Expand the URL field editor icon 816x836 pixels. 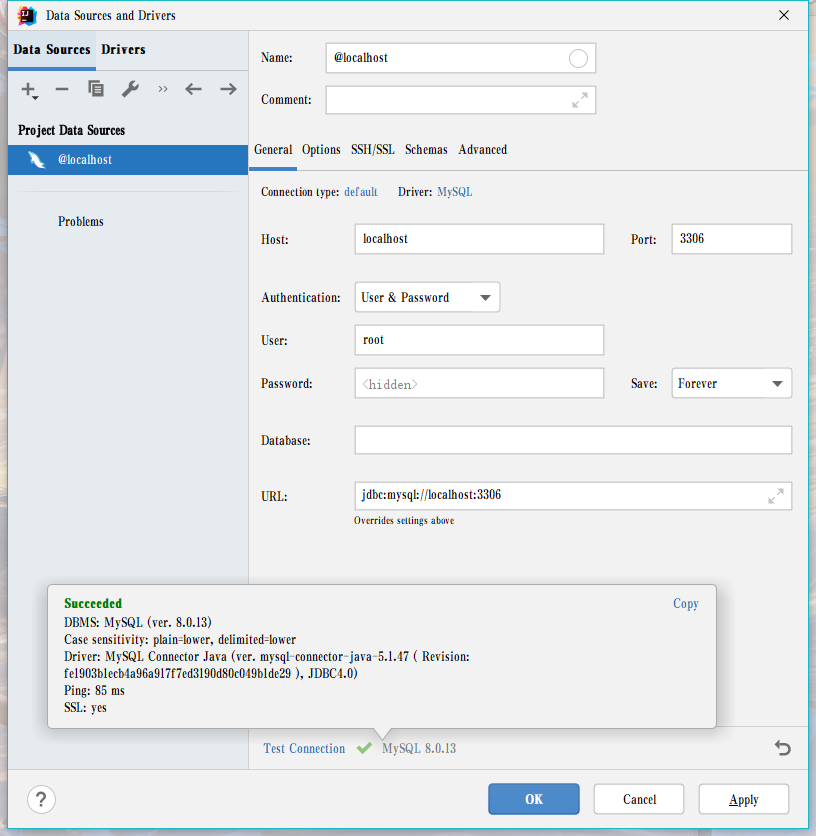(776, 496)
